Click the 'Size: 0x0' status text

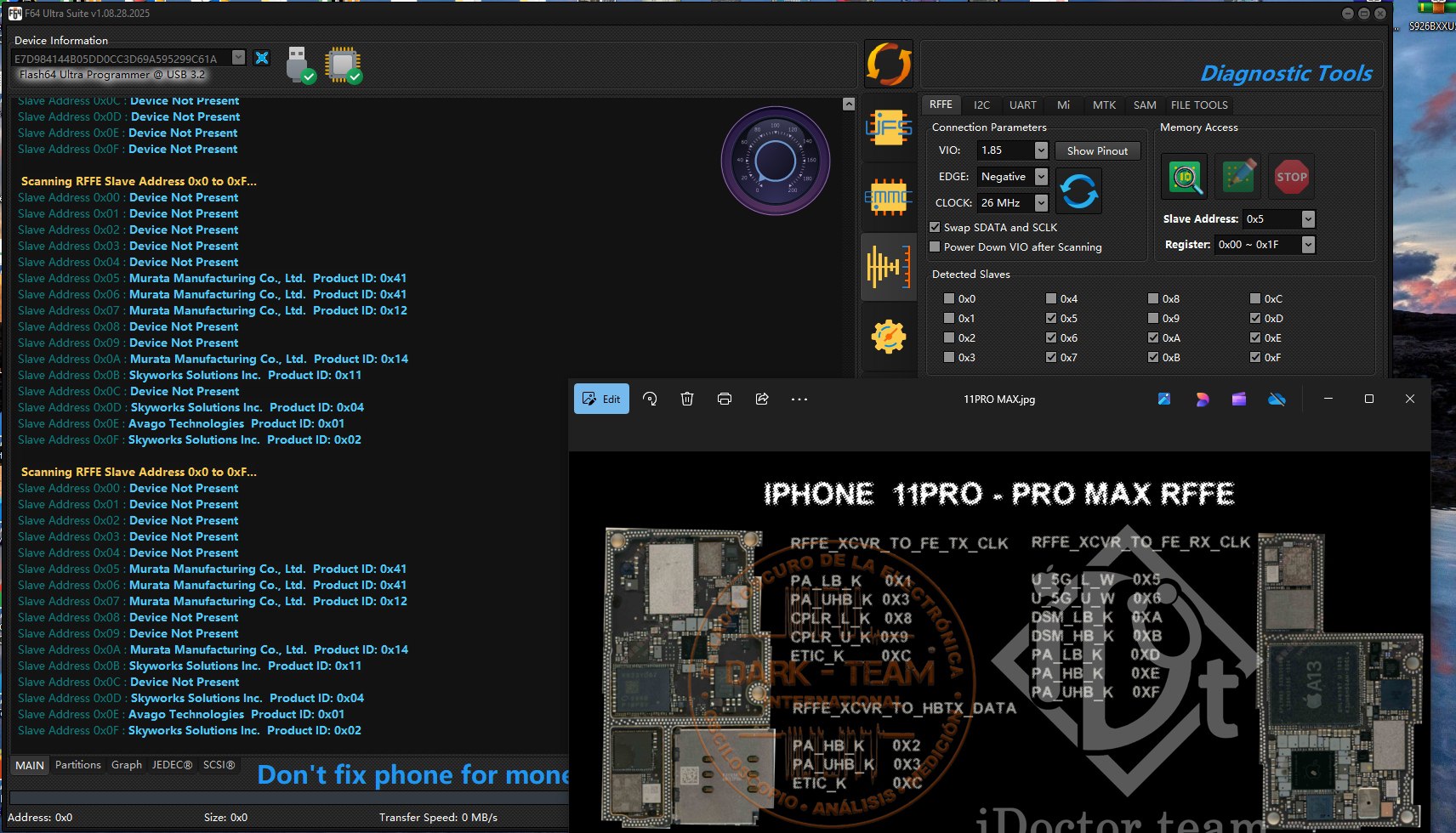click(225, 818)
